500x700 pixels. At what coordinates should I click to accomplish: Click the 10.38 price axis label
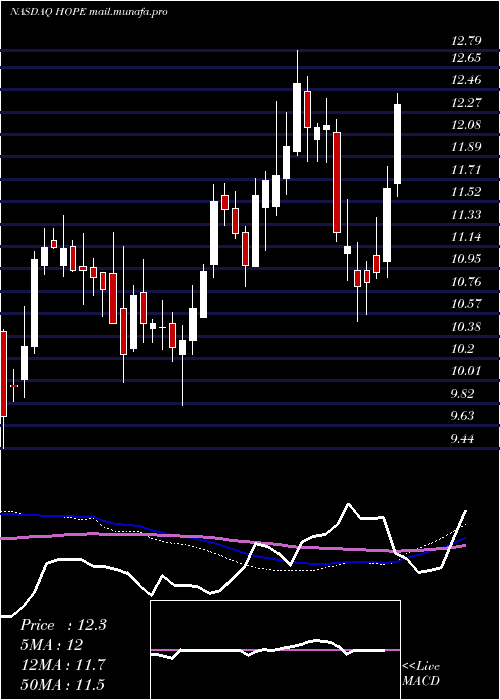pyautogui.click(x=466, y=327)
